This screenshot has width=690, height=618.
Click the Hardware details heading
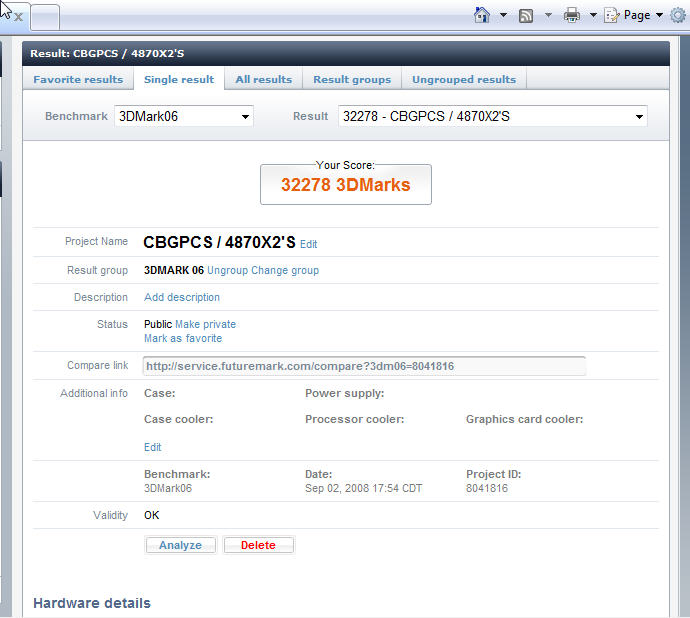tap(92, 603)
